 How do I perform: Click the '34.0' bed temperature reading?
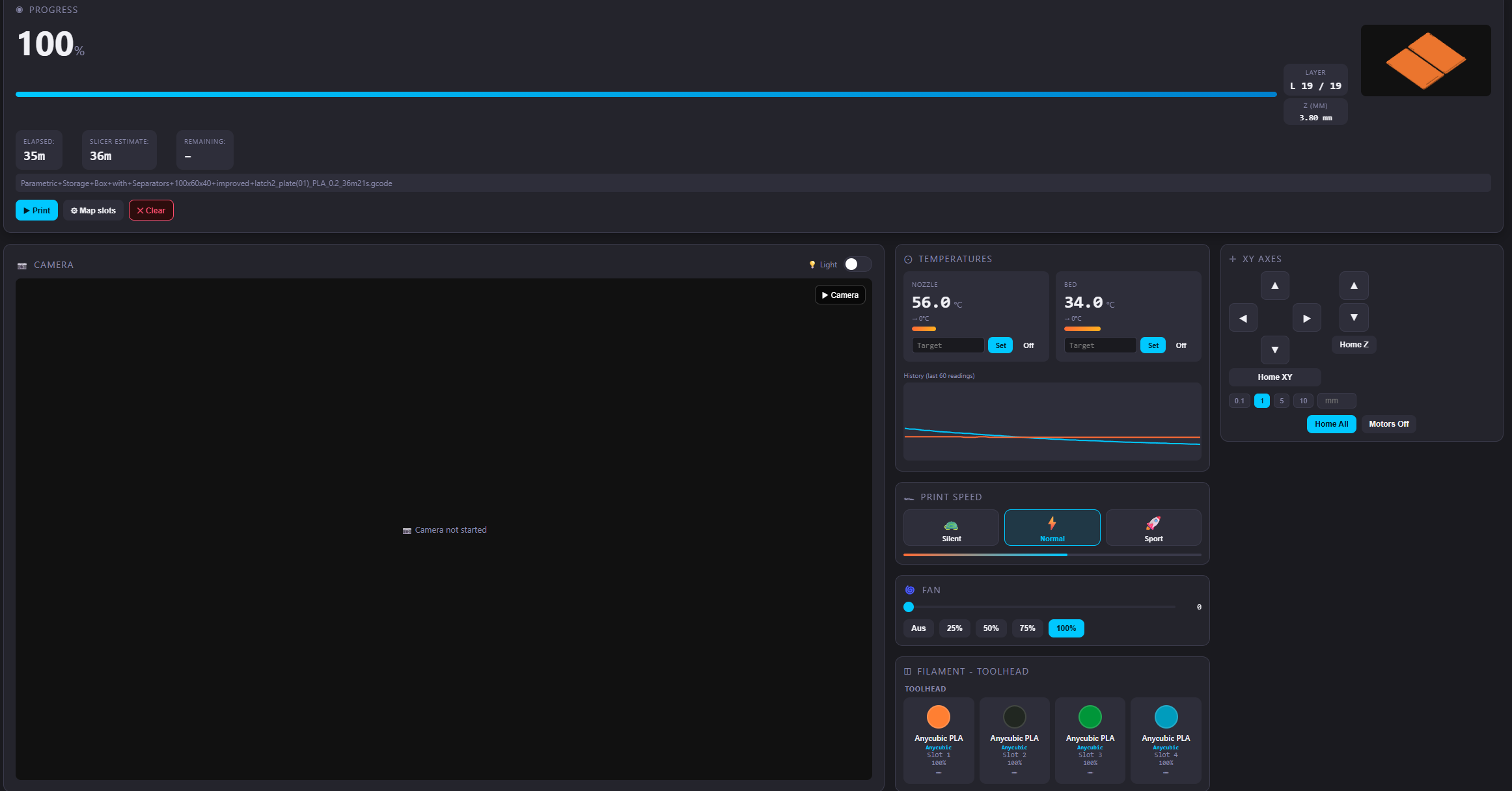pos(1083,302)
